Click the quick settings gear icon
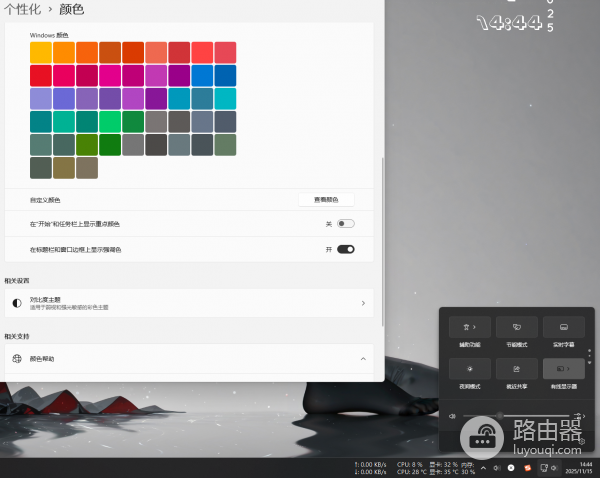Image resolution: width=600 pixels, height=478 pixels. tap(581, 439)
